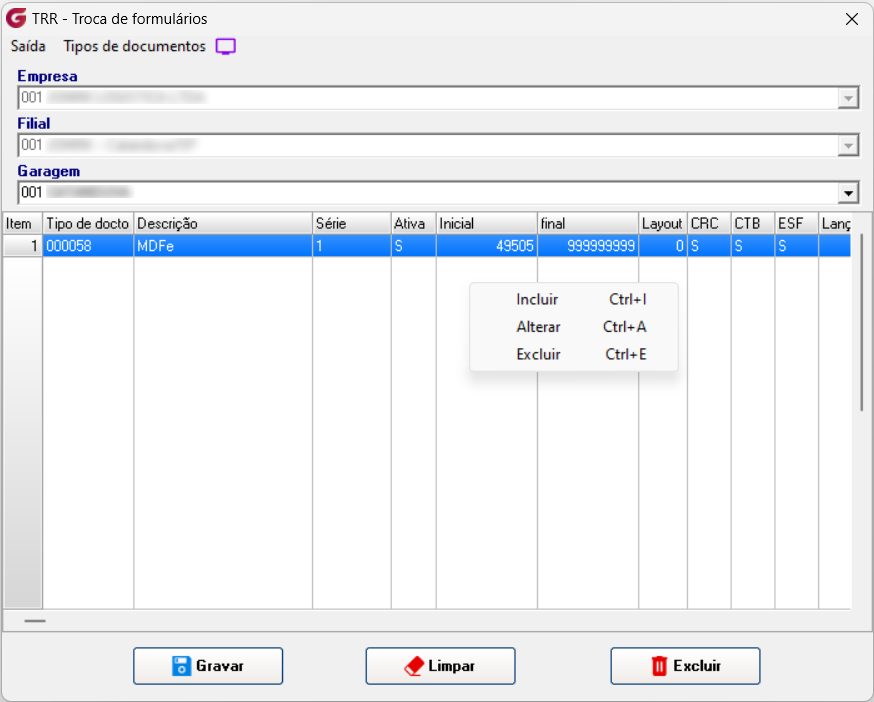Select the MDFe description cell

tap(223, 246)
